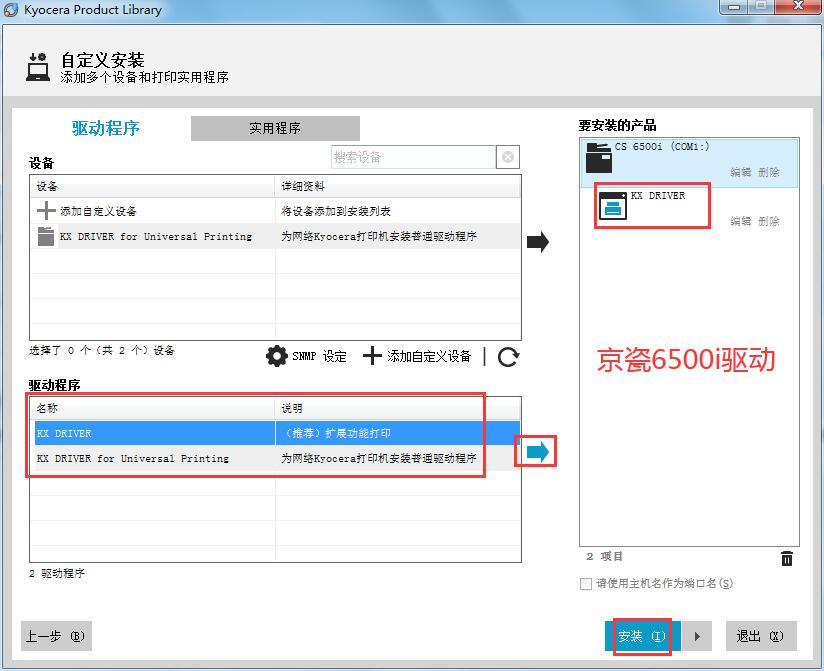Click the 说明 column header in drivers
This screenshot has height=671, width=824.
coord(398,408)
